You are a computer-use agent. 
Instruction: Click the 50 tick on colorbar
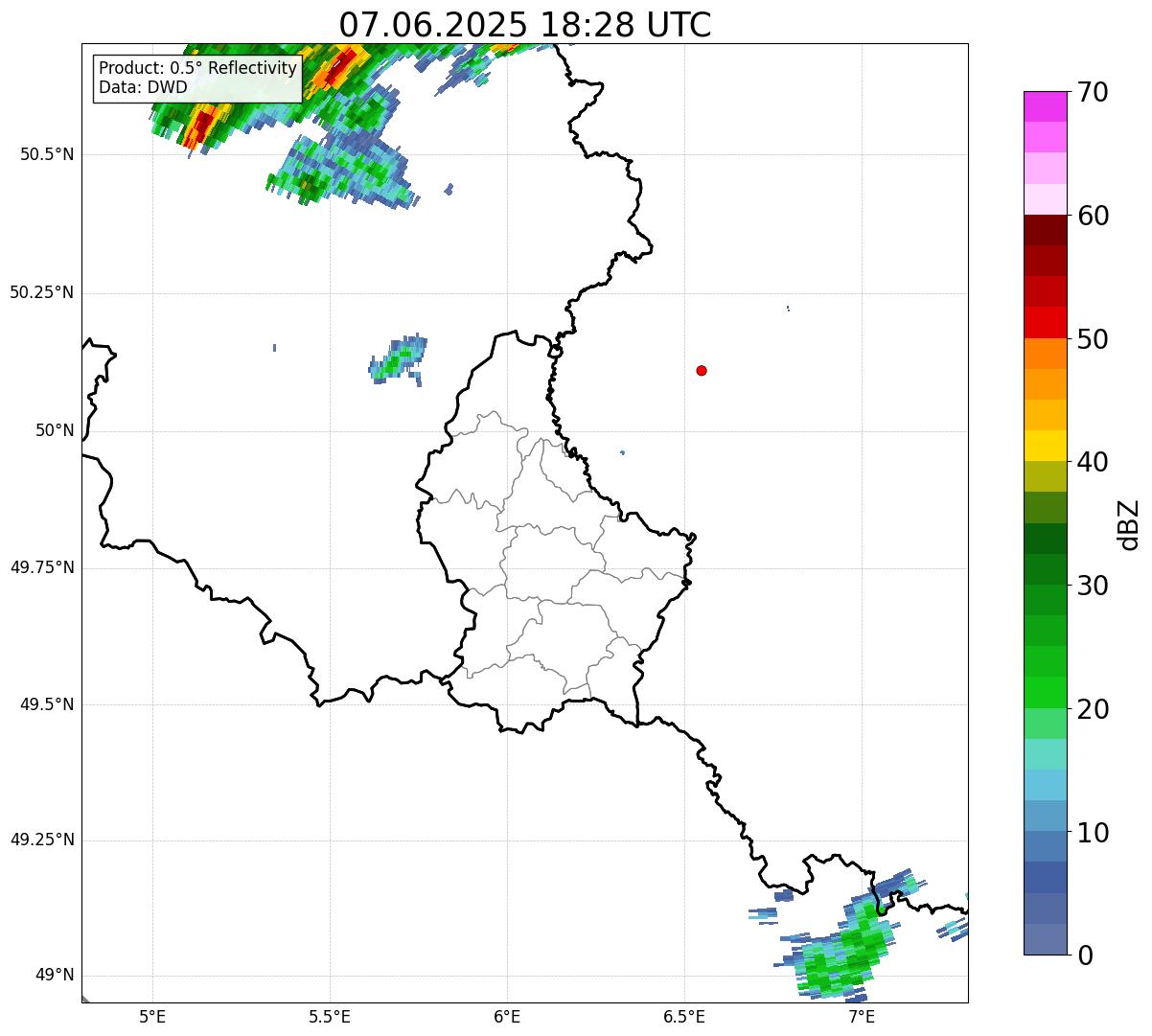click(x=1093, y=339)
